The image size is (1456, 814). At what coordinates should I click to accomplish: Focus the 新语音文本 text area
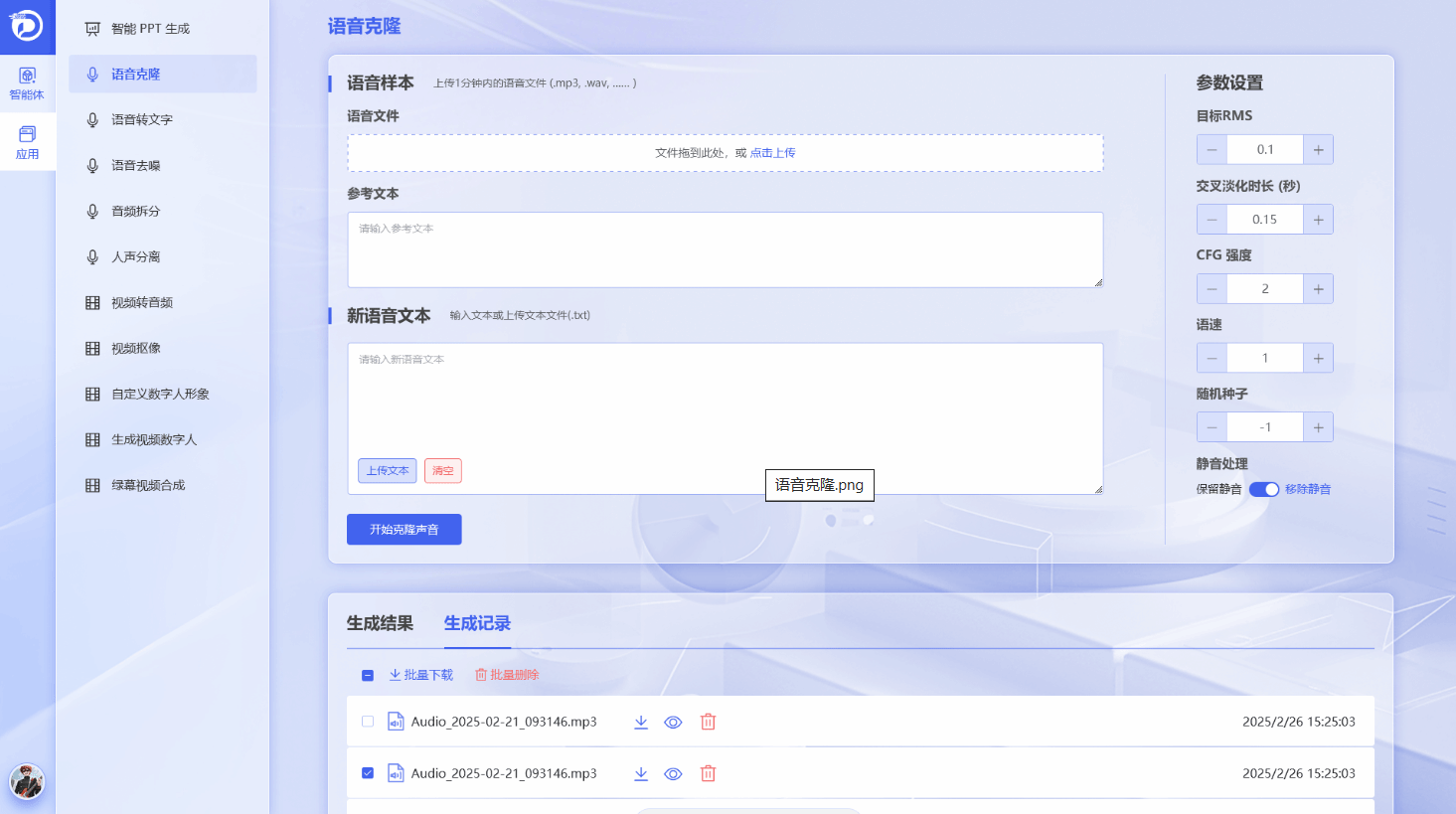(x=726, y=418)
